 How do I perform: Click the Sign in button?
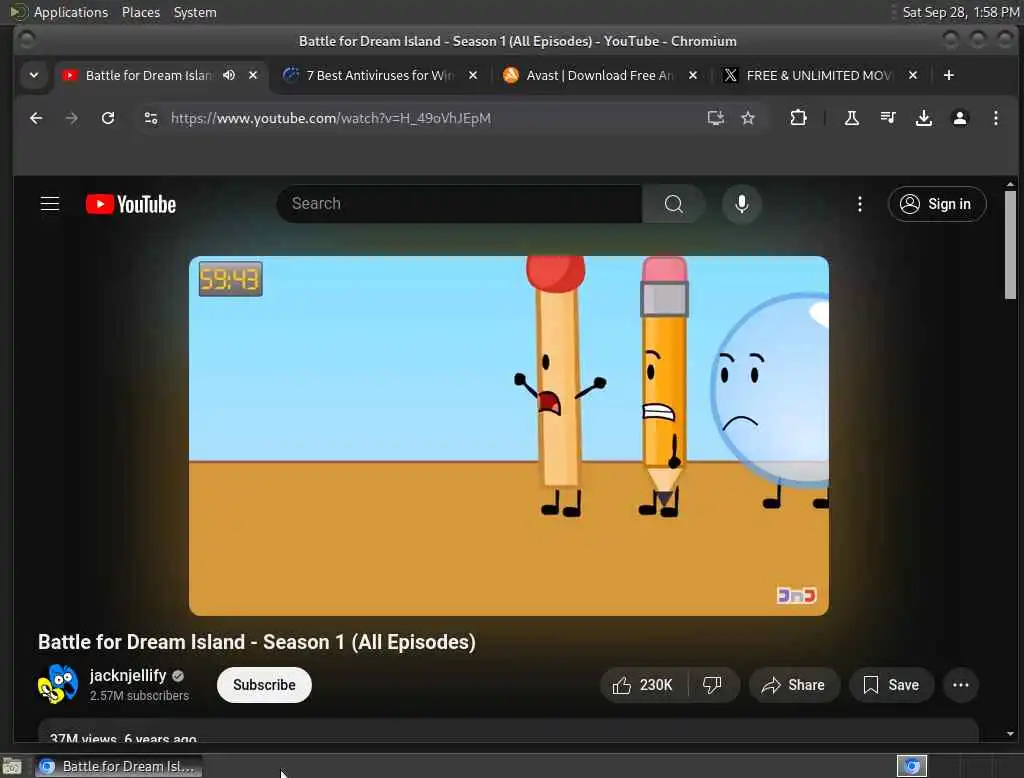[936, 204]
